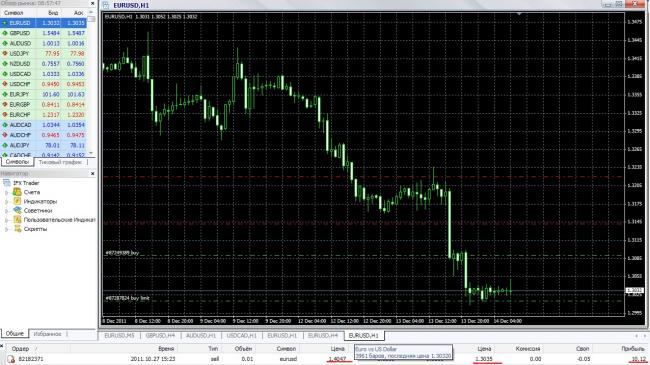Screen dimensions: 650x365
Task: Click the GBPUSD symbol arrow icon
Action: click(x=5, y=33)
